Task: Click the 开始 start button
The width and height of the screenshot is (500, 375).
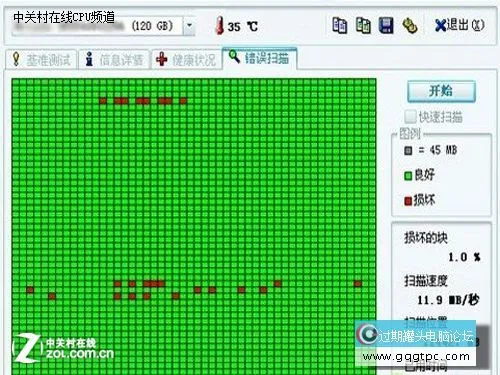Action: point(441,91)
